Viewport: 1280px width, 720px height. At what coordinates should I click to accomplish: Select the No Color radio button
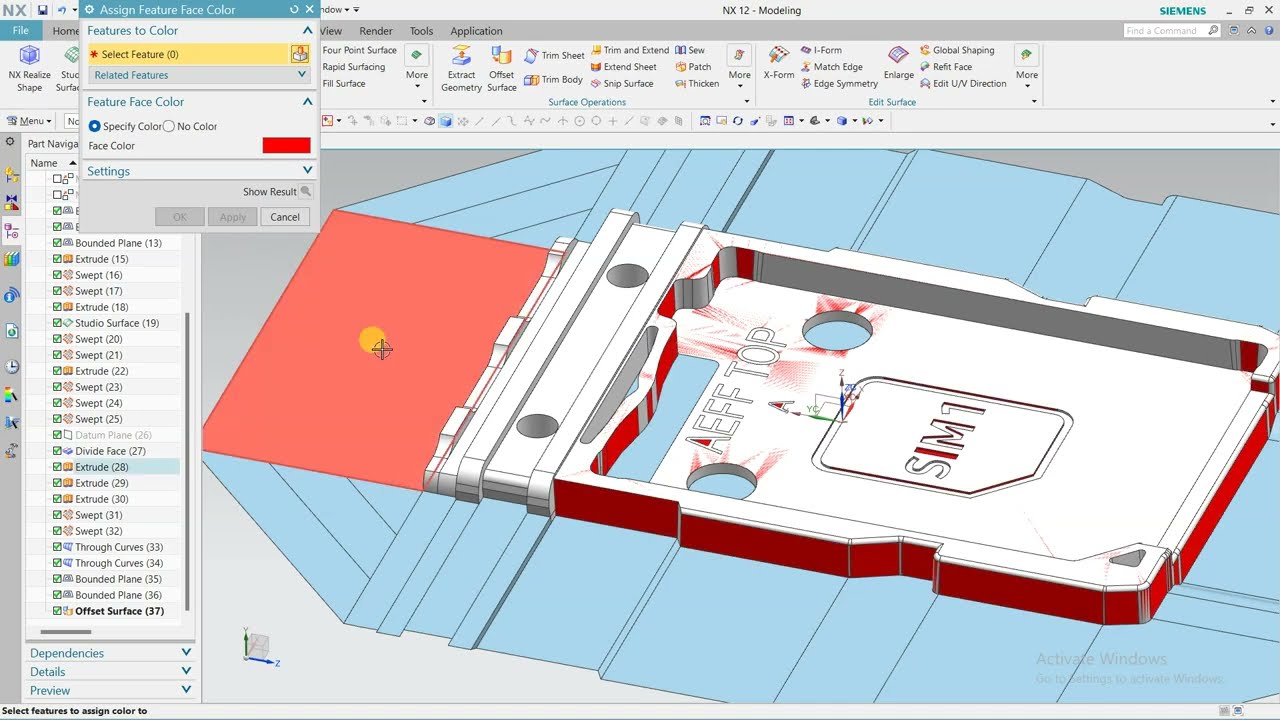168,126
